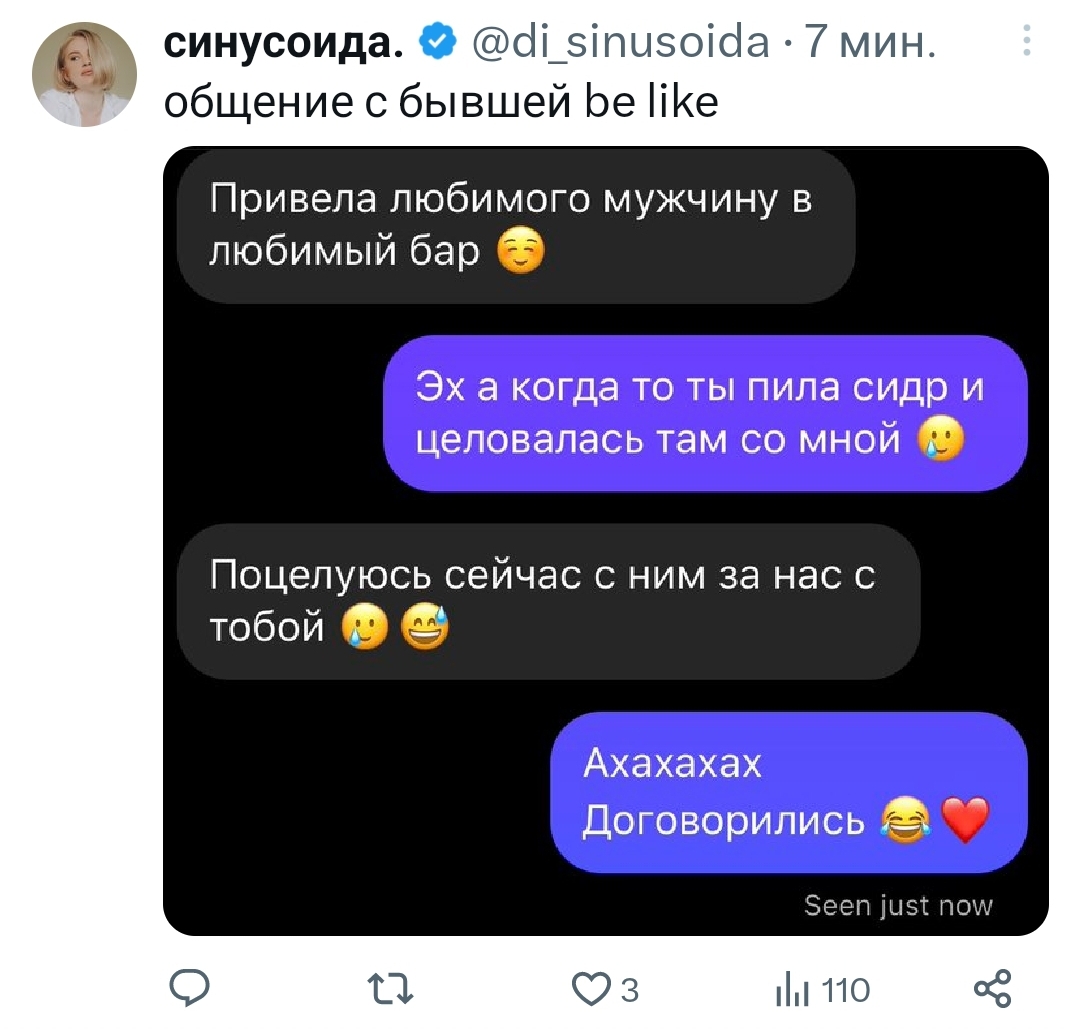
Task: Click the "7 мин." timestamp
Action: tap(869, 43)
